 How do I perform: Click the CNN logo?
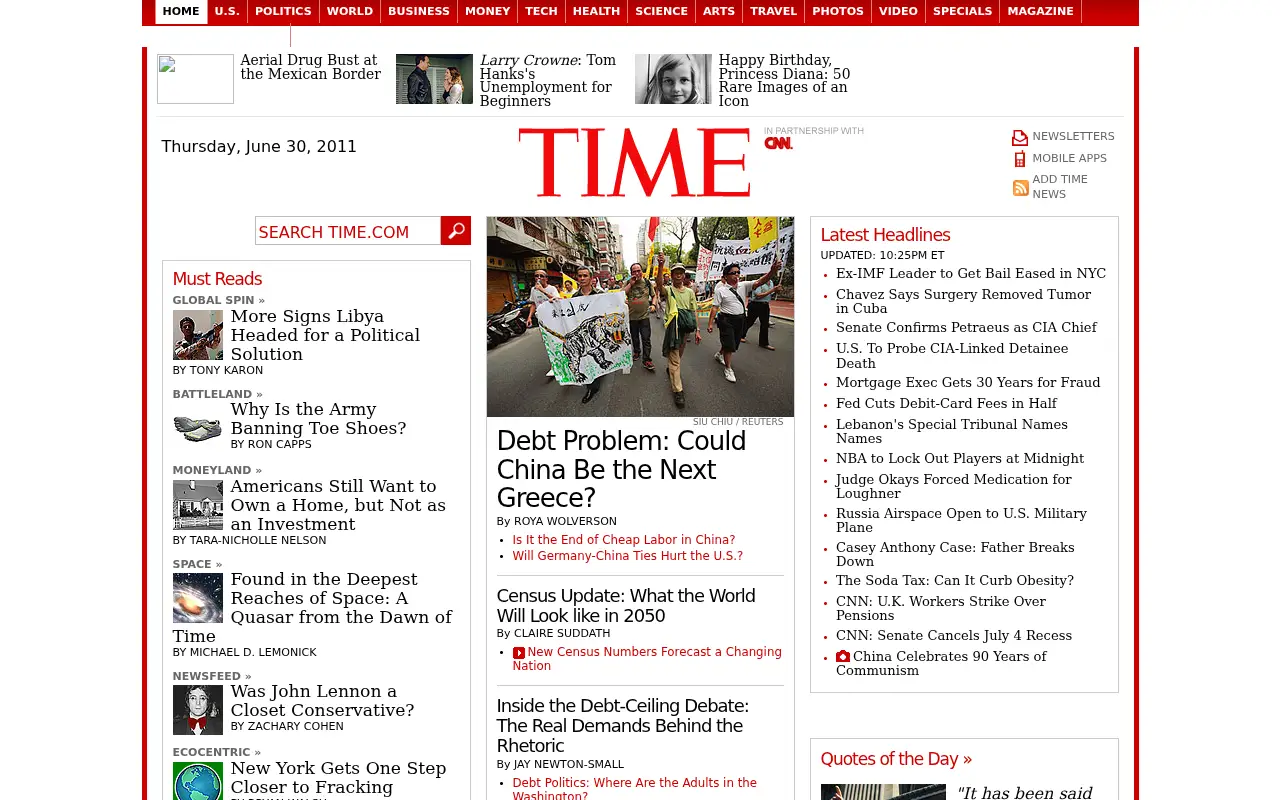(778, 143)
